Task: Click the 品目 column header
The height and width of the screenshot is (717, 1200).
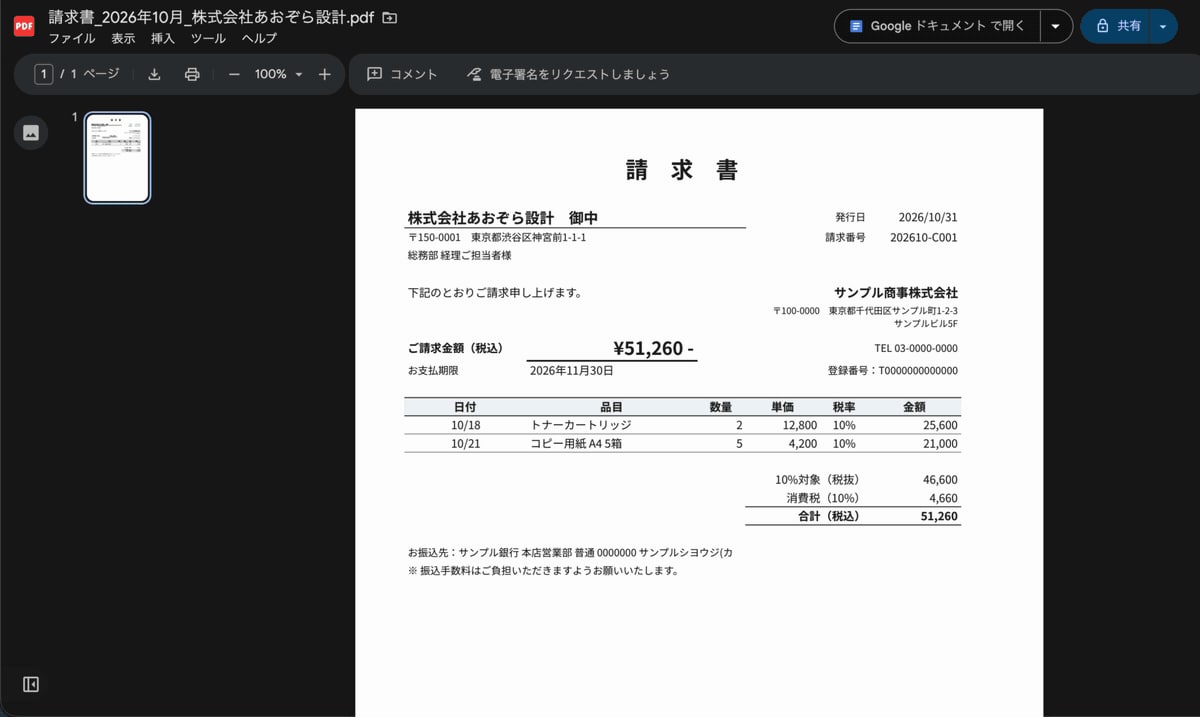Action: [611, 407]
